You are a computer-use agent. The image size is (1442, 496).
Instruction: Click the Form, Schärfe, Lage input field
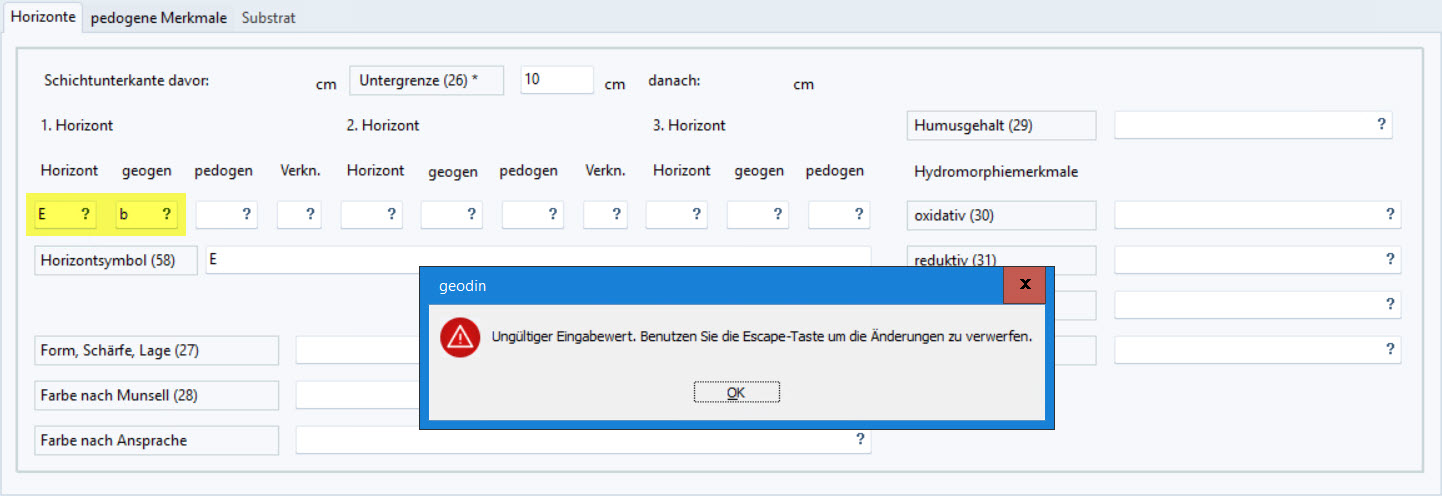pyautogui.click(x=357, y=351)
